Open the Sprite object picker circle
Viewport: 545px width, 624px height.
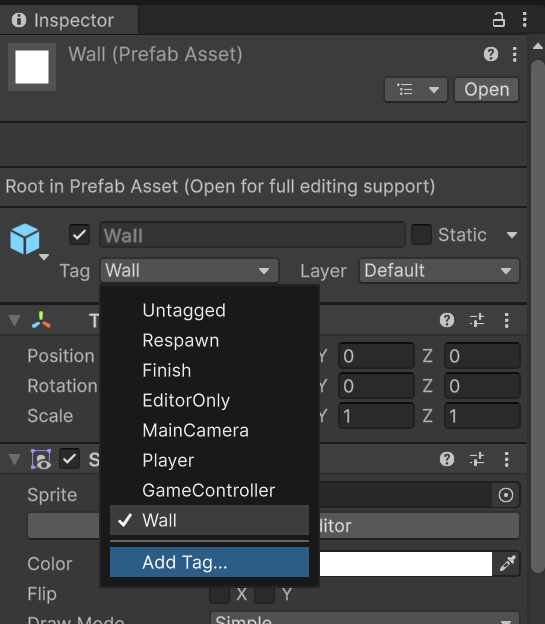506,495
